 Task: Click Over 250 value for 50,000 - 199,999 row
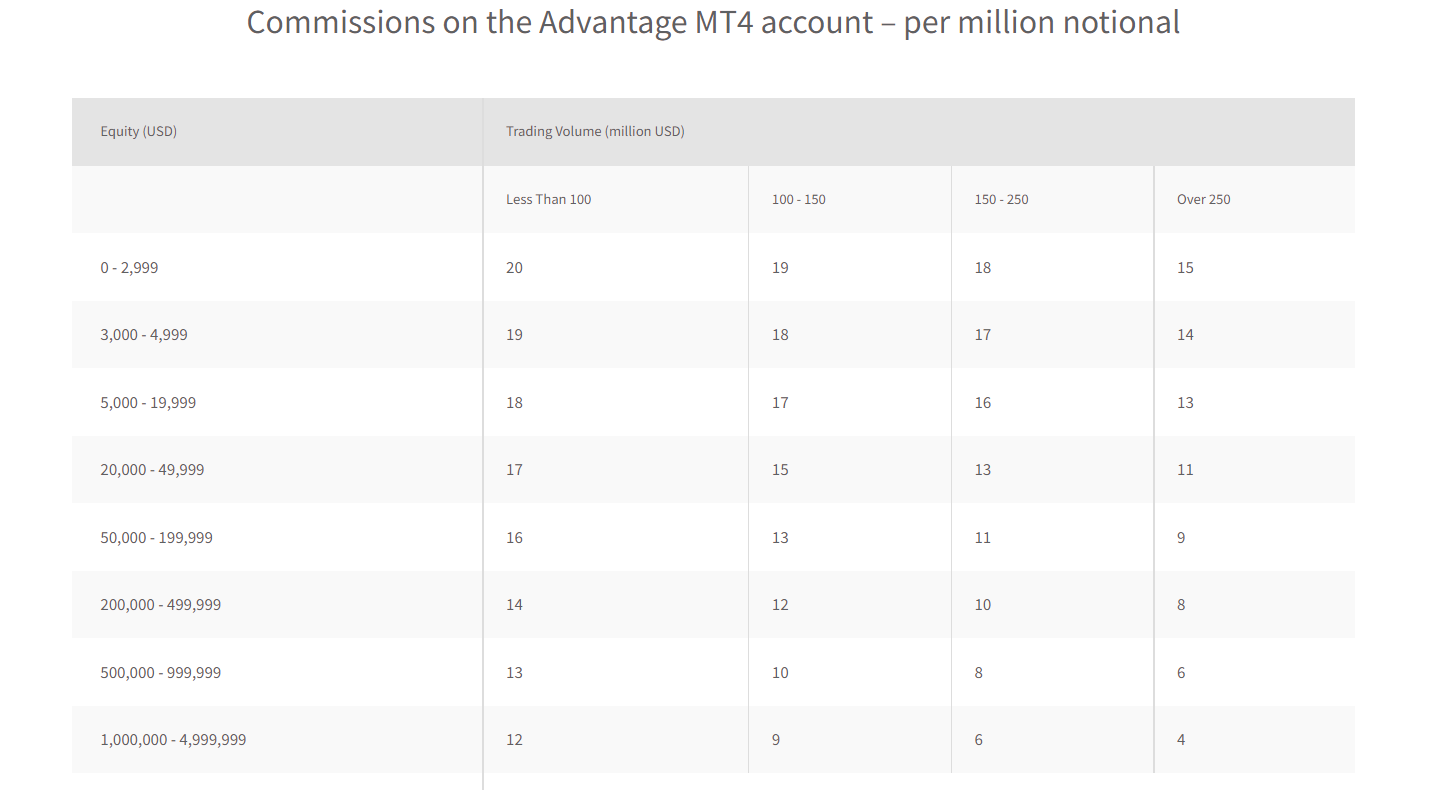tap(1181, 537)
